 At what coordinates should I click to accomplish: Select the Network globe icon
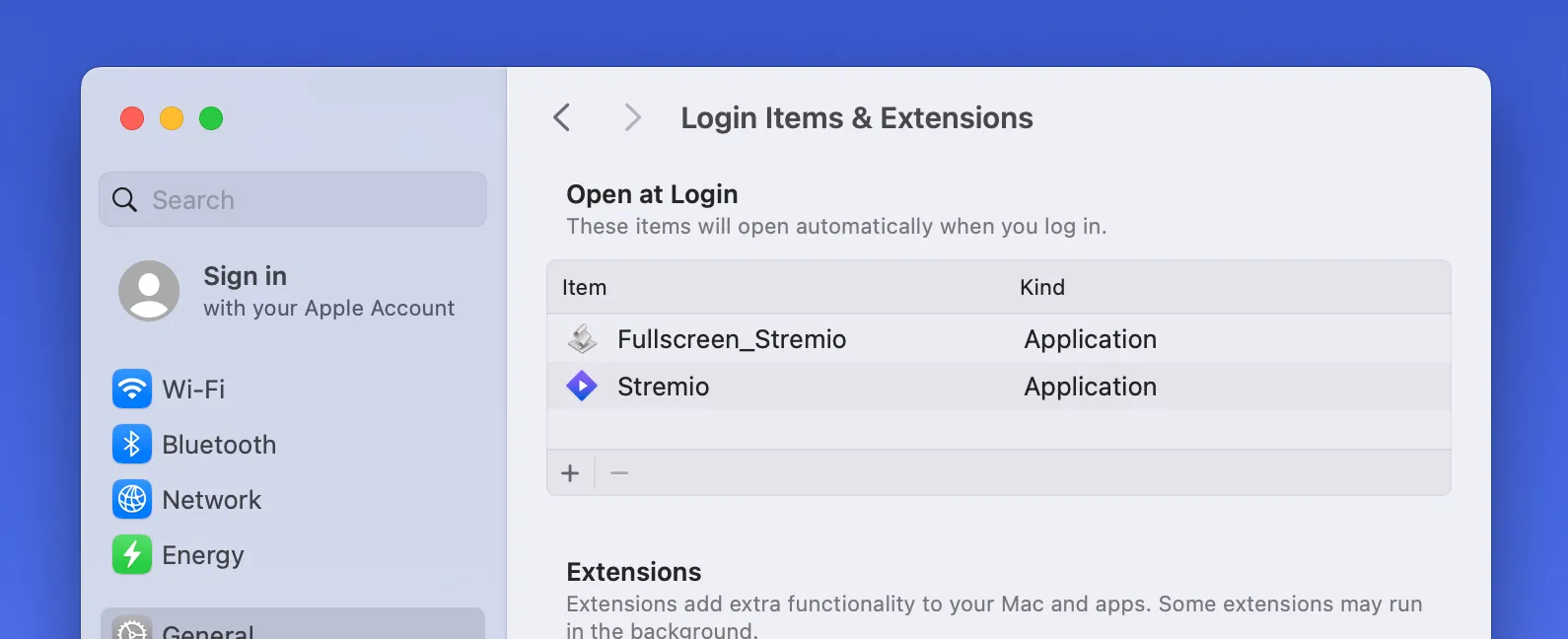point(132,499)
